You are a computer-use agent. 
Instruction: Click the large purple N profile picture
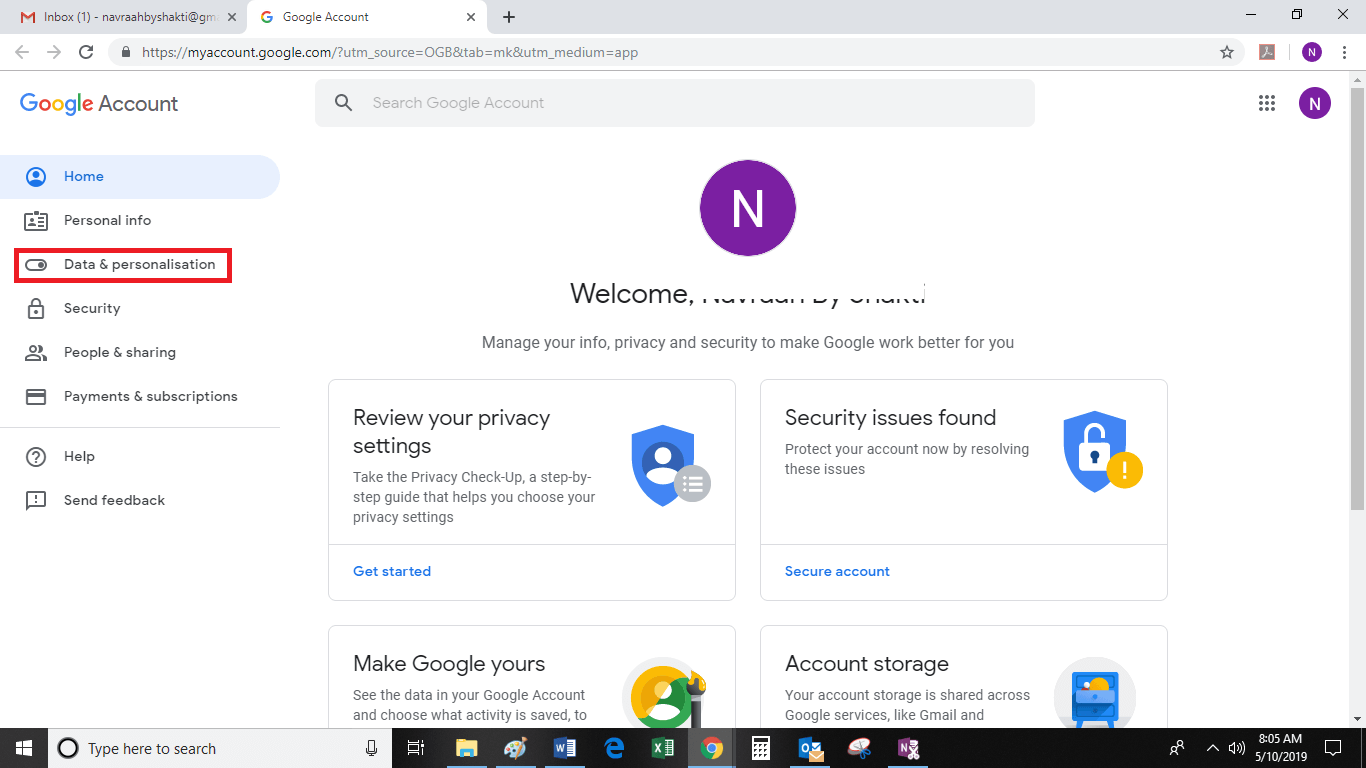pos(748,208)
